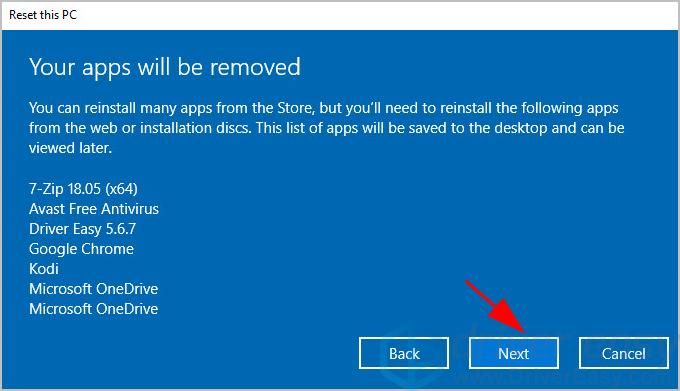This screenshot has width=680, height=391.
Task: Click the 'viewed later.' text line
Action: pos(70,148)
